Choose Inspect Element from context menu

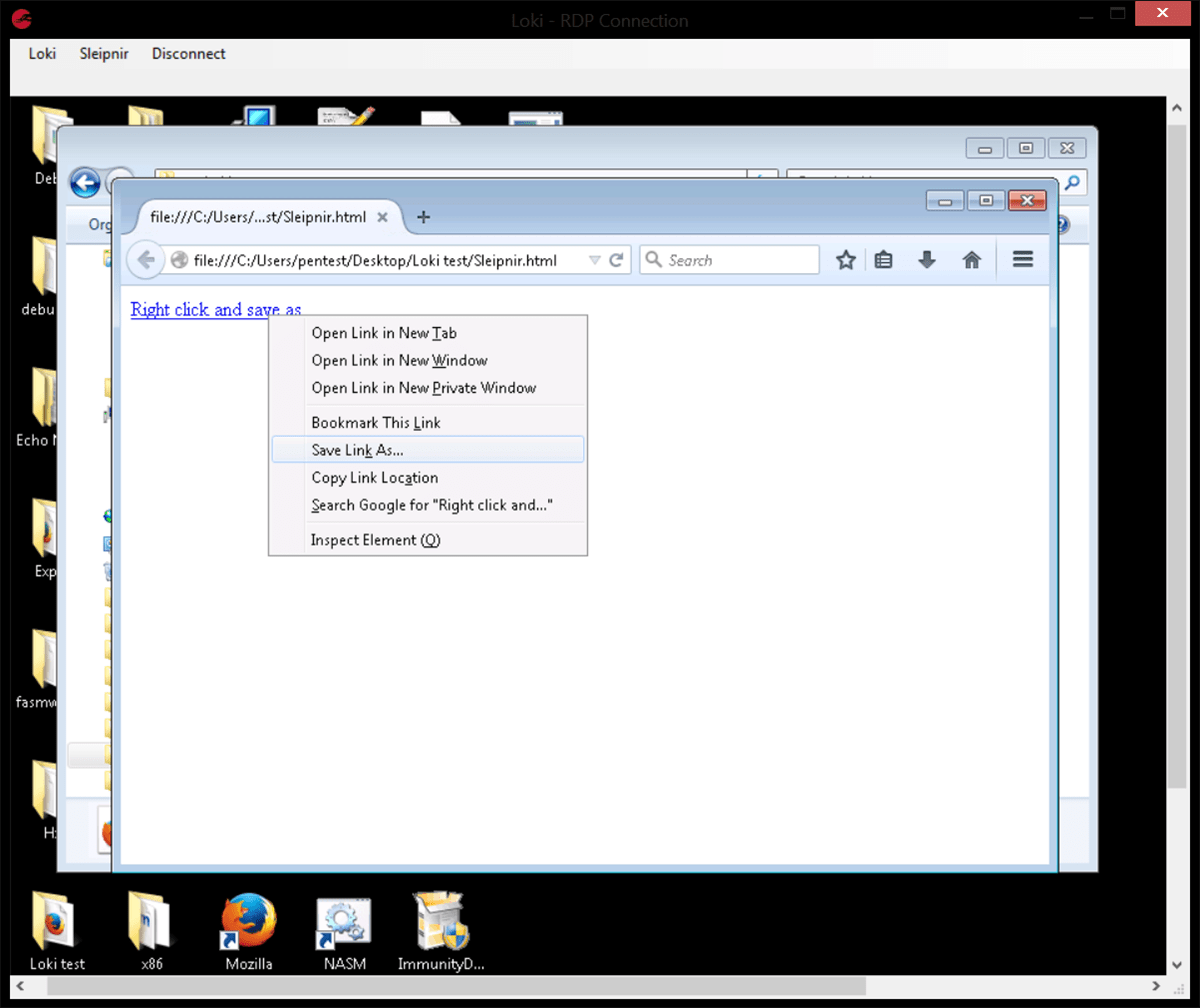point(375,540)
